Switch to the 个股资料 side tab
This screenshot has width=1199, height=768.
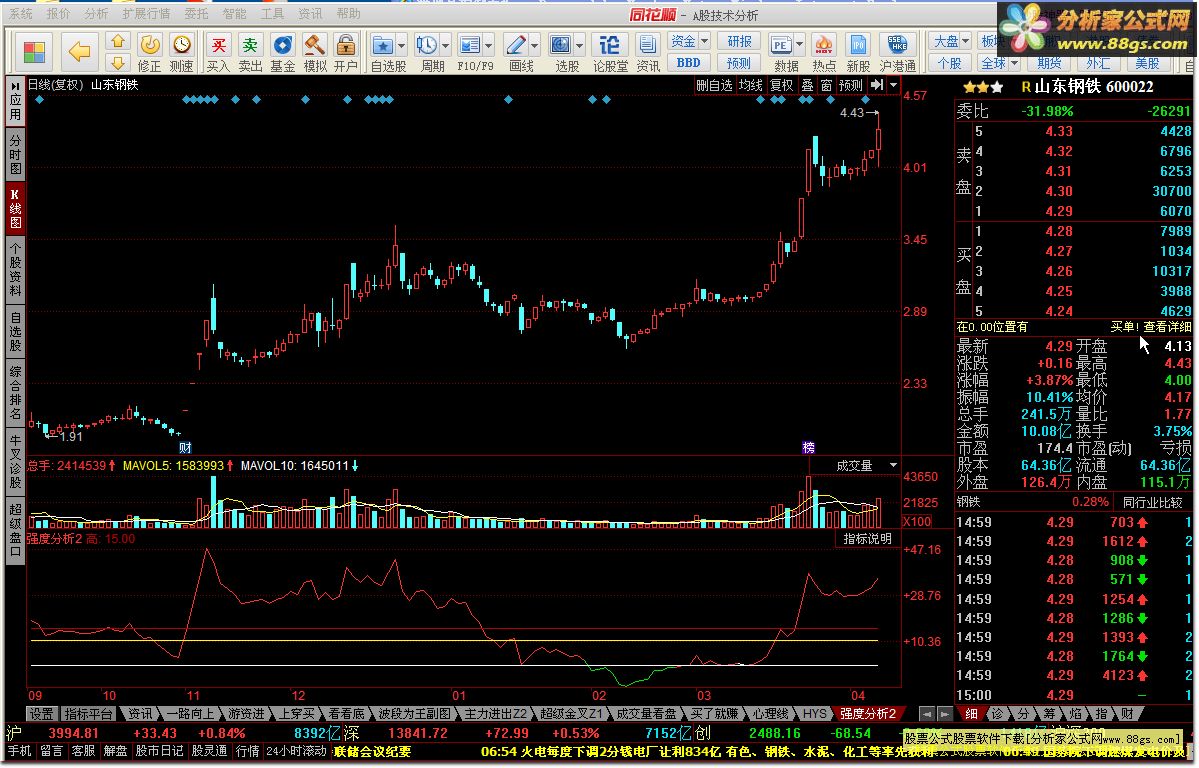coord(15,269)
